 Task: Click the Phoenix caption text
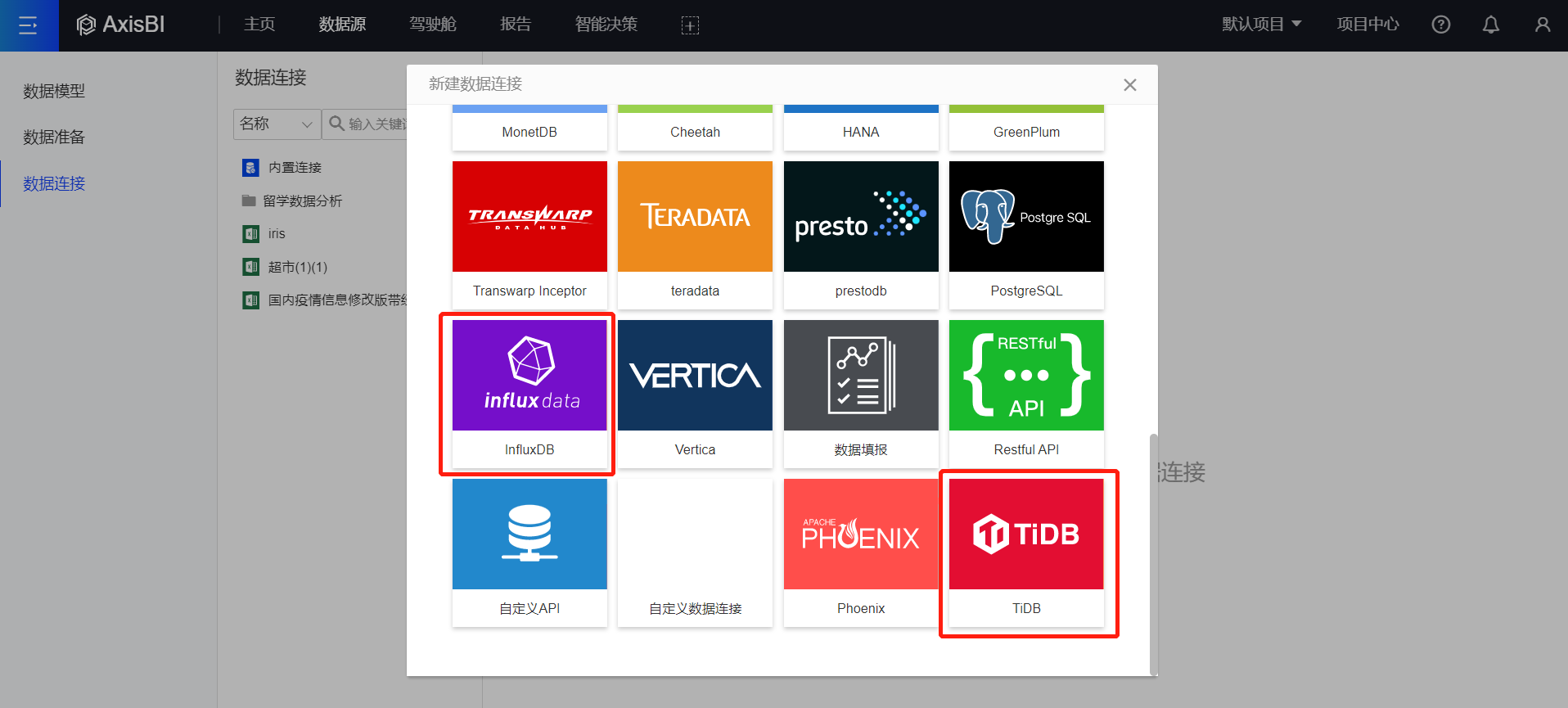coord(861,608)
